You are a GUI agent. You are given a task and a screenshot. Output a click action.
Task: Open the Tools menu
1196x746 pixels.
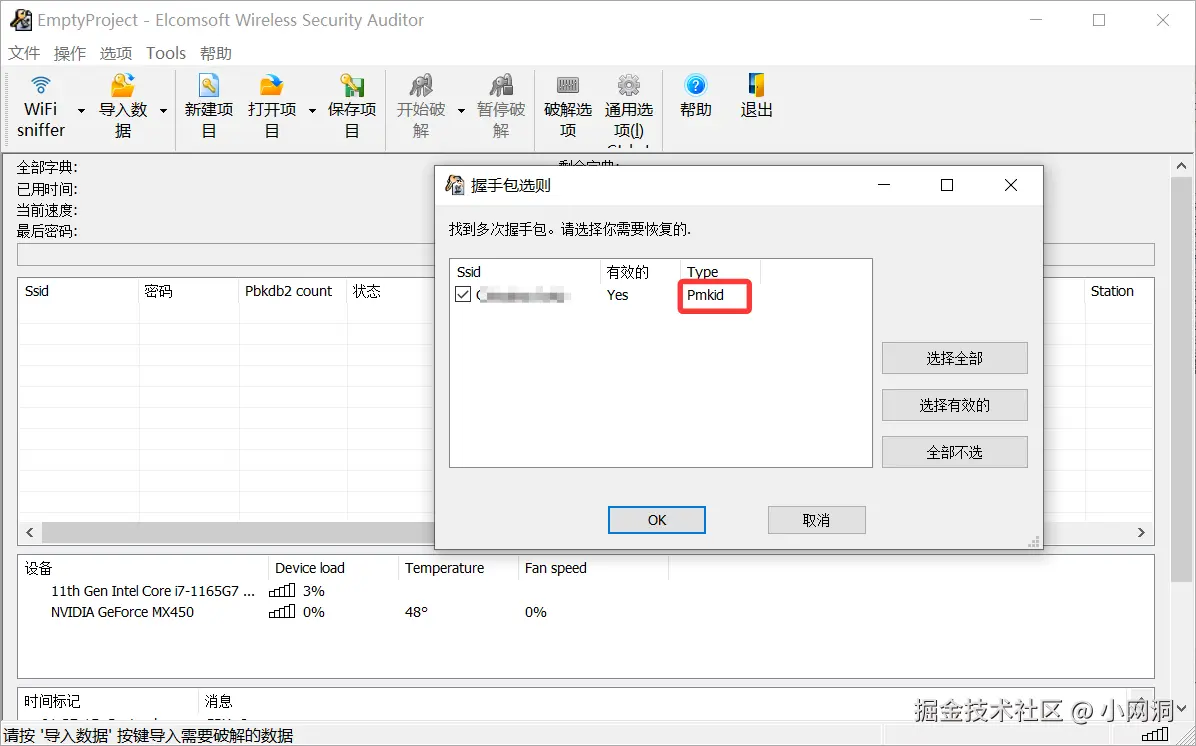coord(166,53)
